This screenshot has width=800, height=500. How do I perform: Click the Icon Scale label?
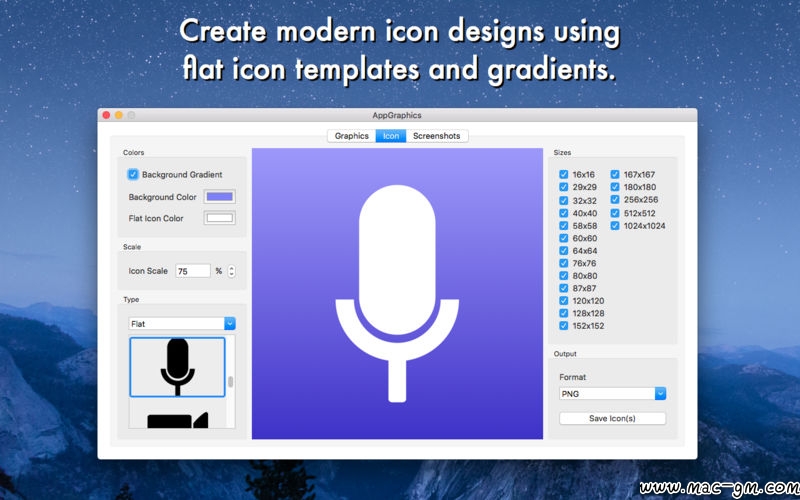pos(148,271)
